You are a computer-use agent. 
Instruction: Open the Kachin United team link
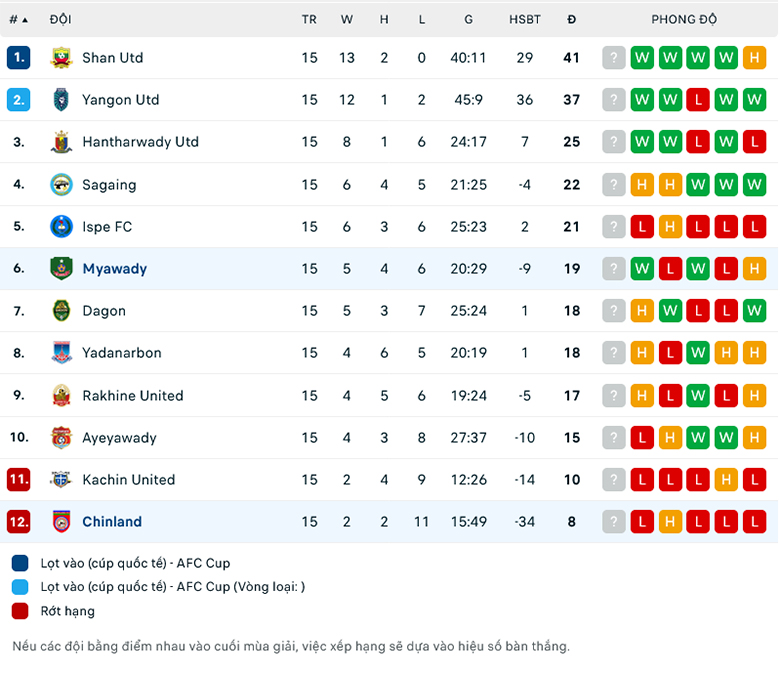128,480
